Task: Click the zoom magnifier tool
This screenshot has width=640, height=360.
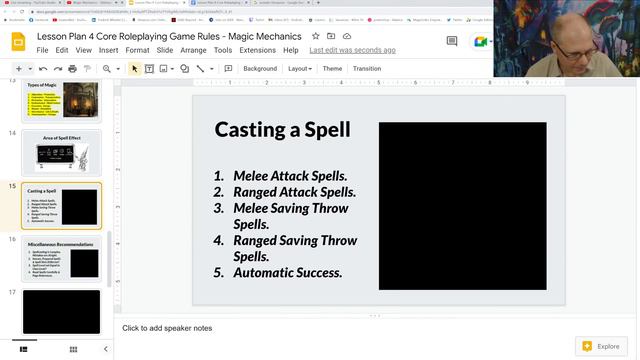Action: (x=107, y=69)
